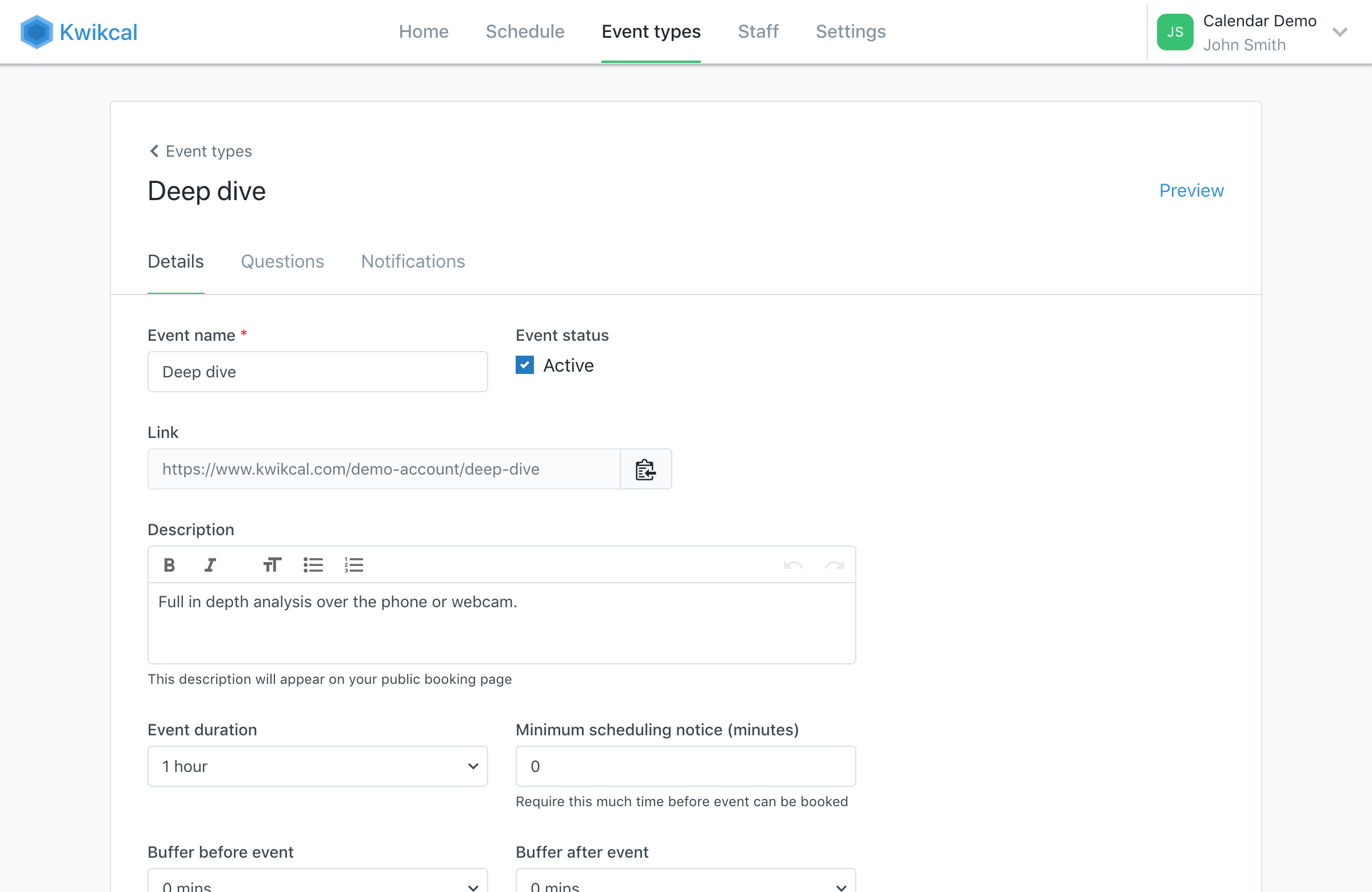Uncheck the Active event status checkbox
Image resolution: width=1372 pixels, height=892 pixels.
tap(525, 365)
